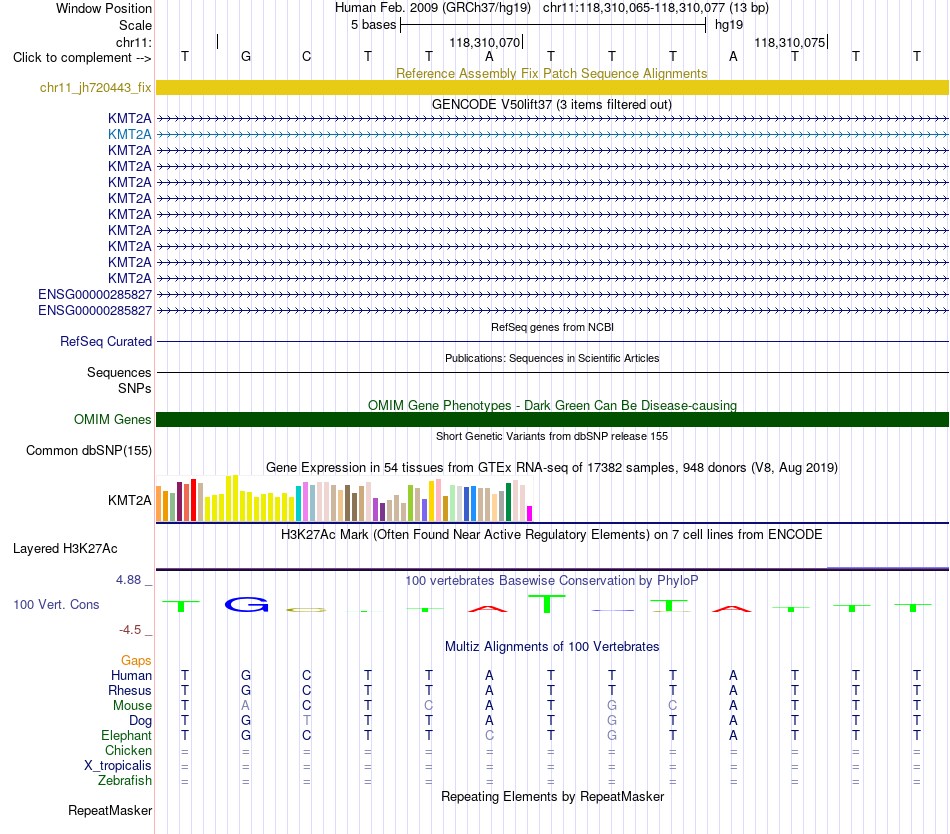Click the KMT2A label beside GTEx chart
The image size is (950, 834).
[130, 500]
